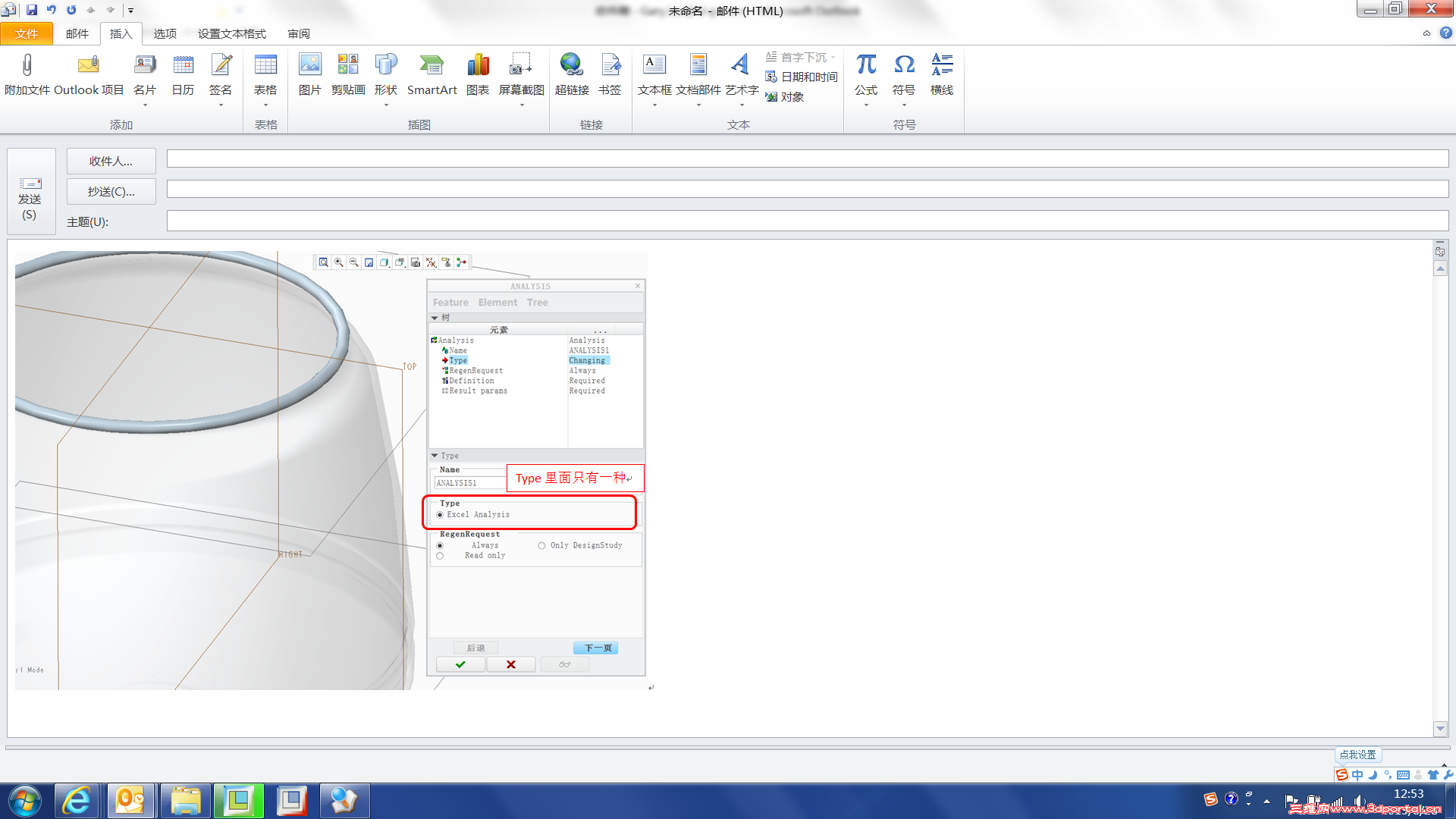Screen dimensions: 1456x819
Task: Click into the 主题 subject field
Action: (807, 221)
